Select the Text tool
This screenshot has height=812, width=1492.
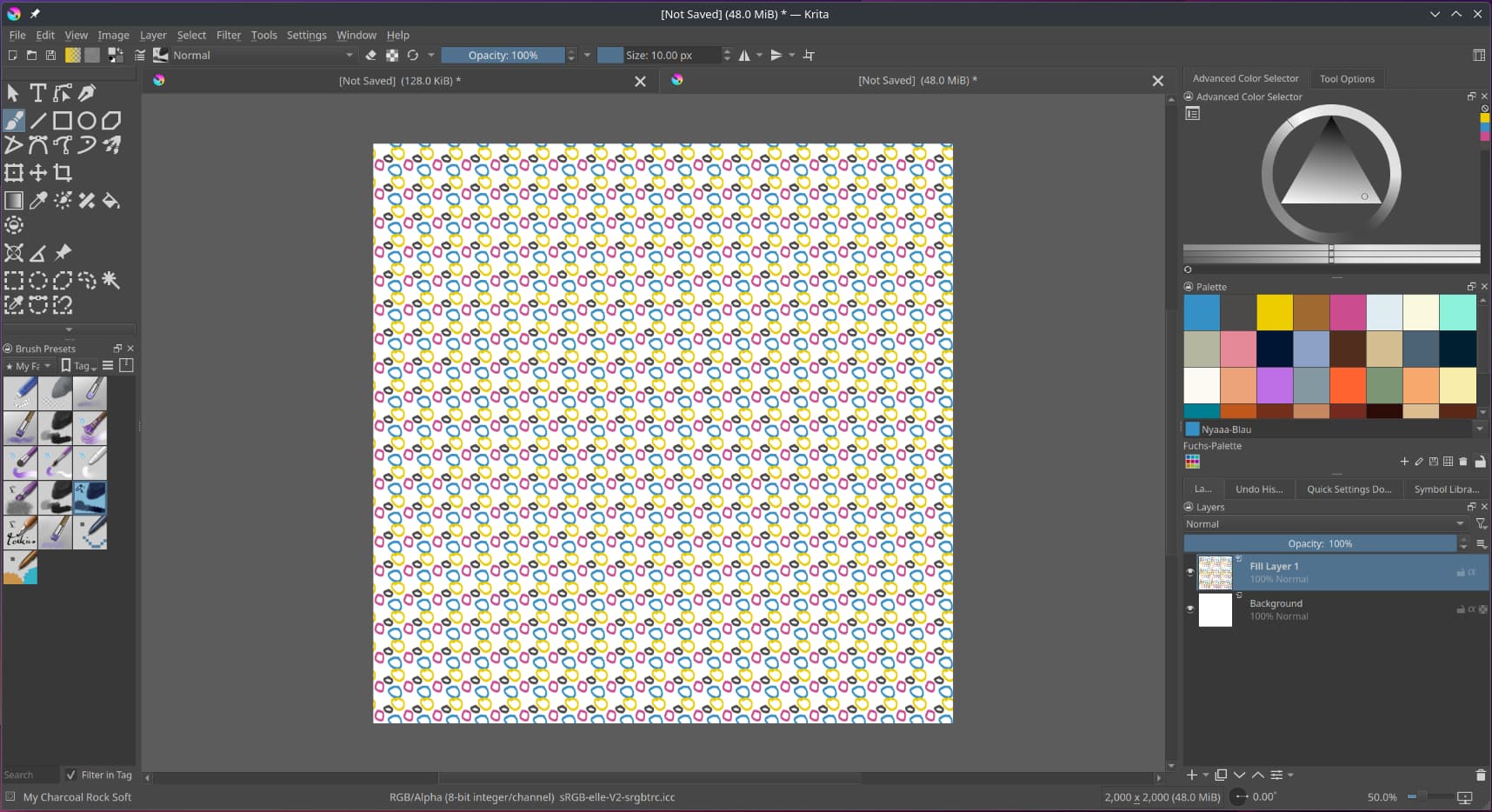click(37, 93)
